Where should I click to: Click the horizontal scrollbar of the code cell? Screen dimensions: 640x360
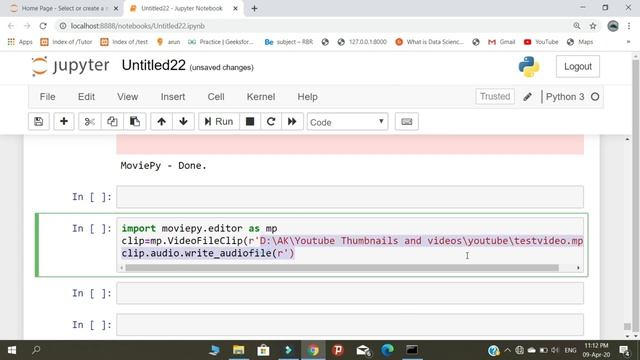342,268
